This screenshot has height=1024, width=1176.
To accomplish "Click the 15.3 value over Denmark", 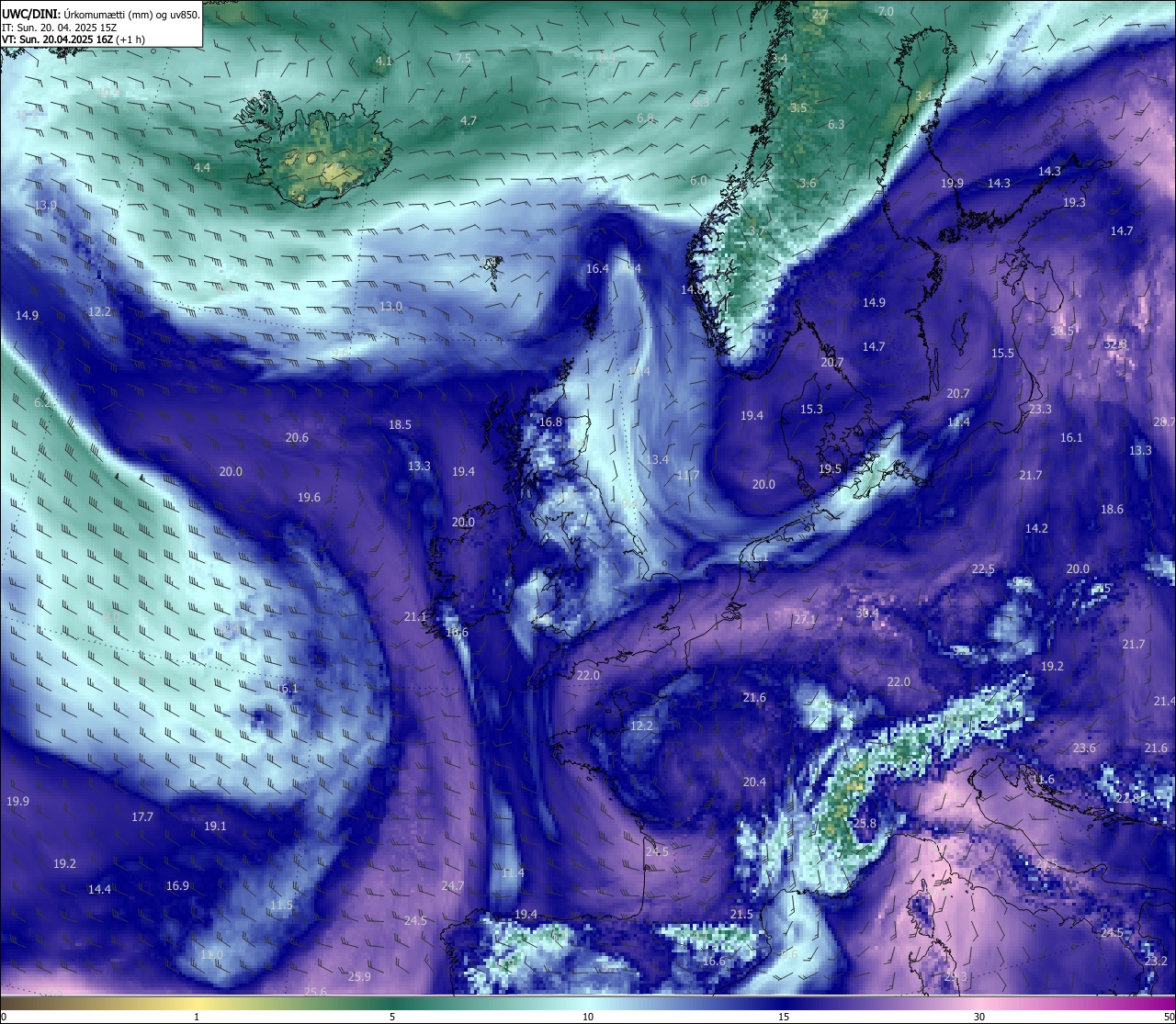I will tap(811, 410).
